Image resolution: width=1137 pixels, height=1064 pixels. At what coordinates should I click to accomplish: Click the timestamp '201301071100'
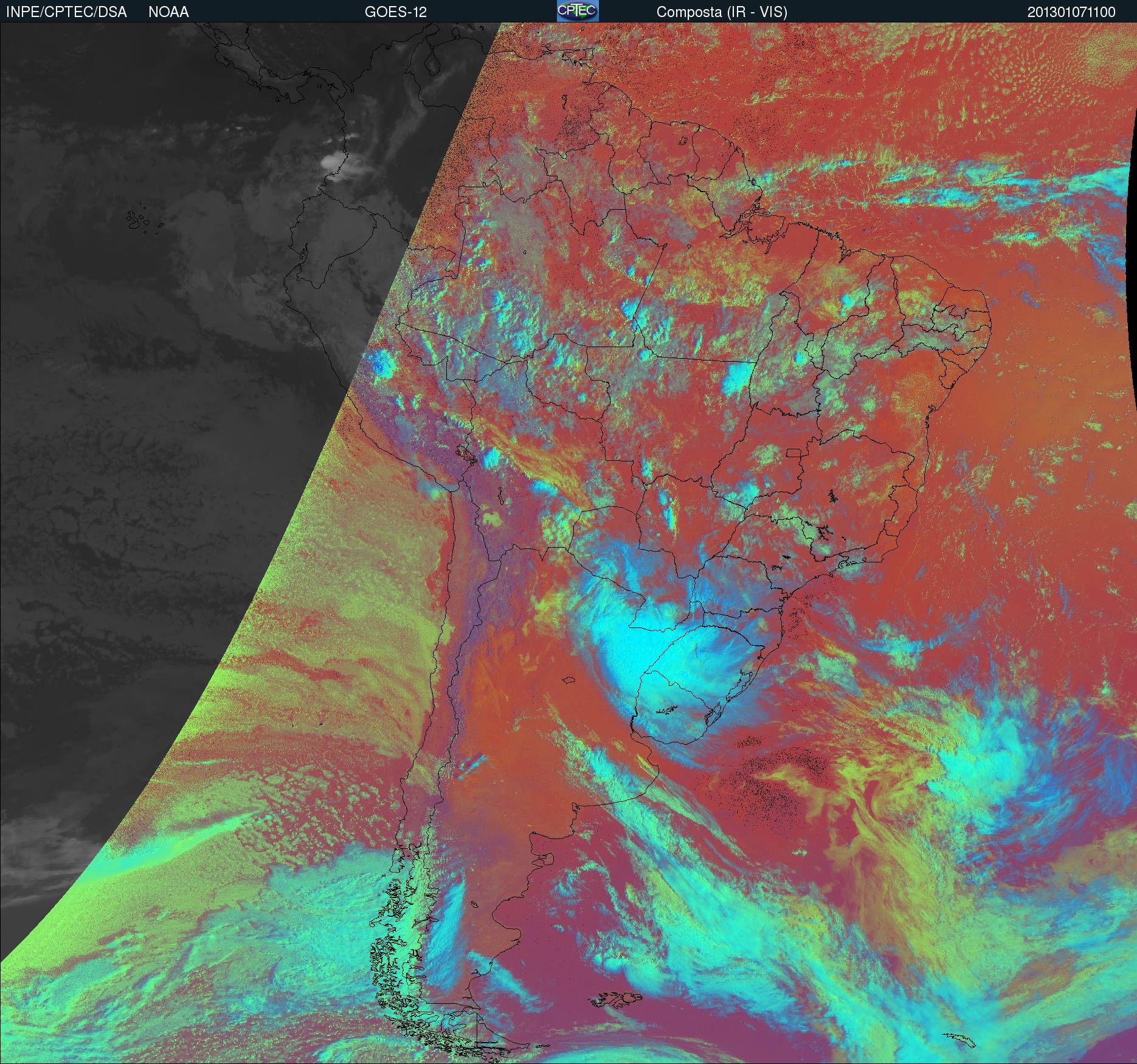click(x=1071, y=12)
